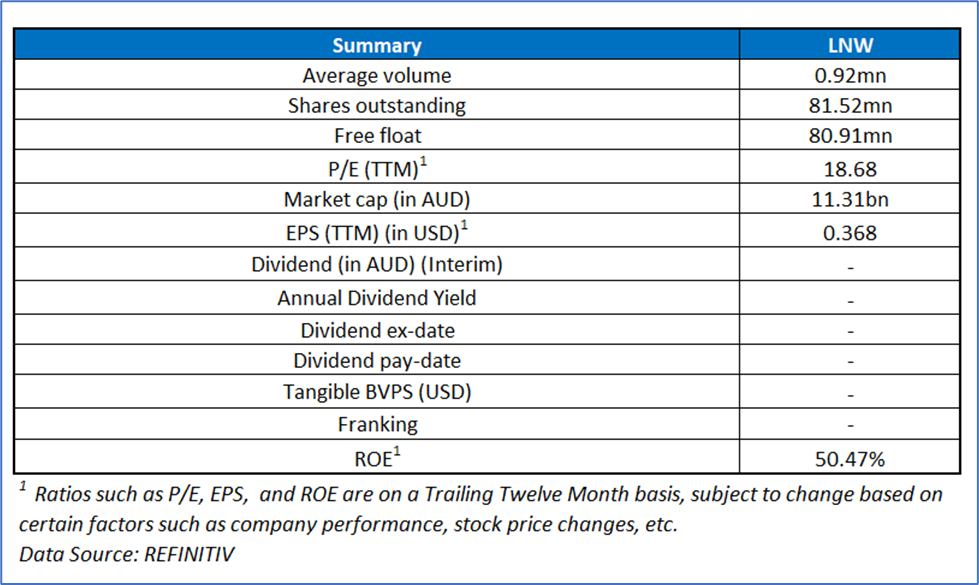
Task: Click the 11.31bn market cap value
Action: click(x=850, y=200)
